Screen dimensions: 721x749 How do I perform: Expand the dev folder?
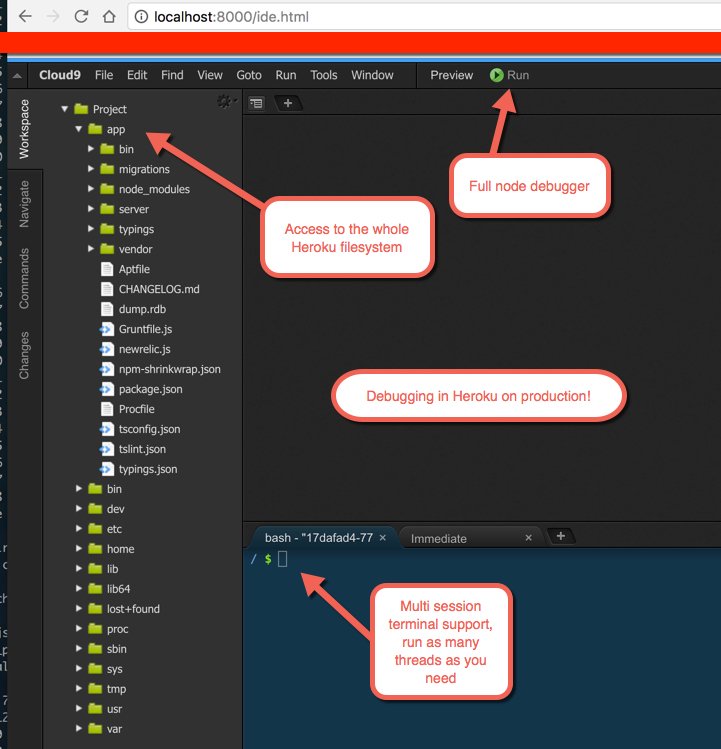click(x=79, y=509)
